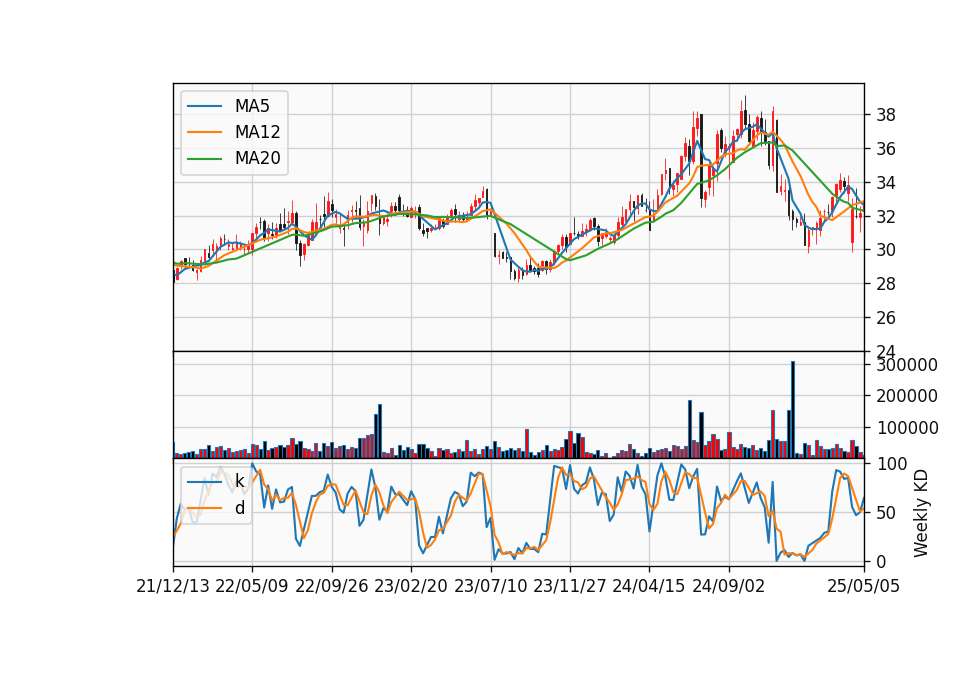Click the 38 price axis label
The height and width of the screenshot is (690, 960).
[885, 115]
